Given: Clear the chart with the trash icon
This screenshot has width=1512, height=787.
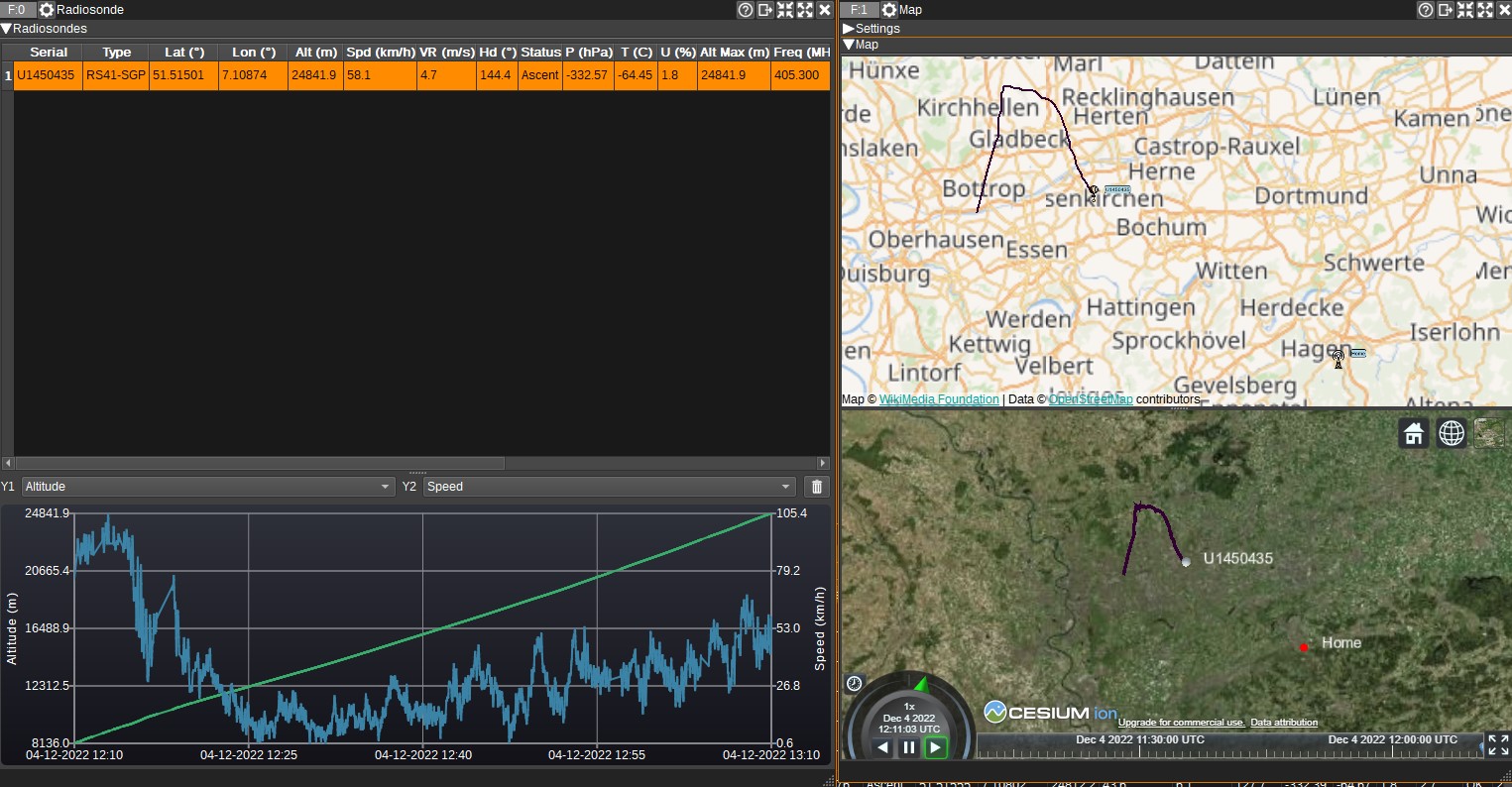Looking at the screenshot, I should [816, 486].
